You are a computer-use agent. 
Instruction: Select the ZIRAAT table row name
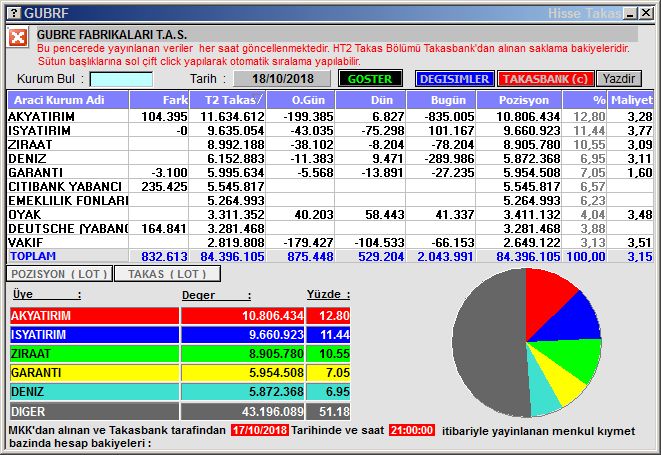pos(30,145)
